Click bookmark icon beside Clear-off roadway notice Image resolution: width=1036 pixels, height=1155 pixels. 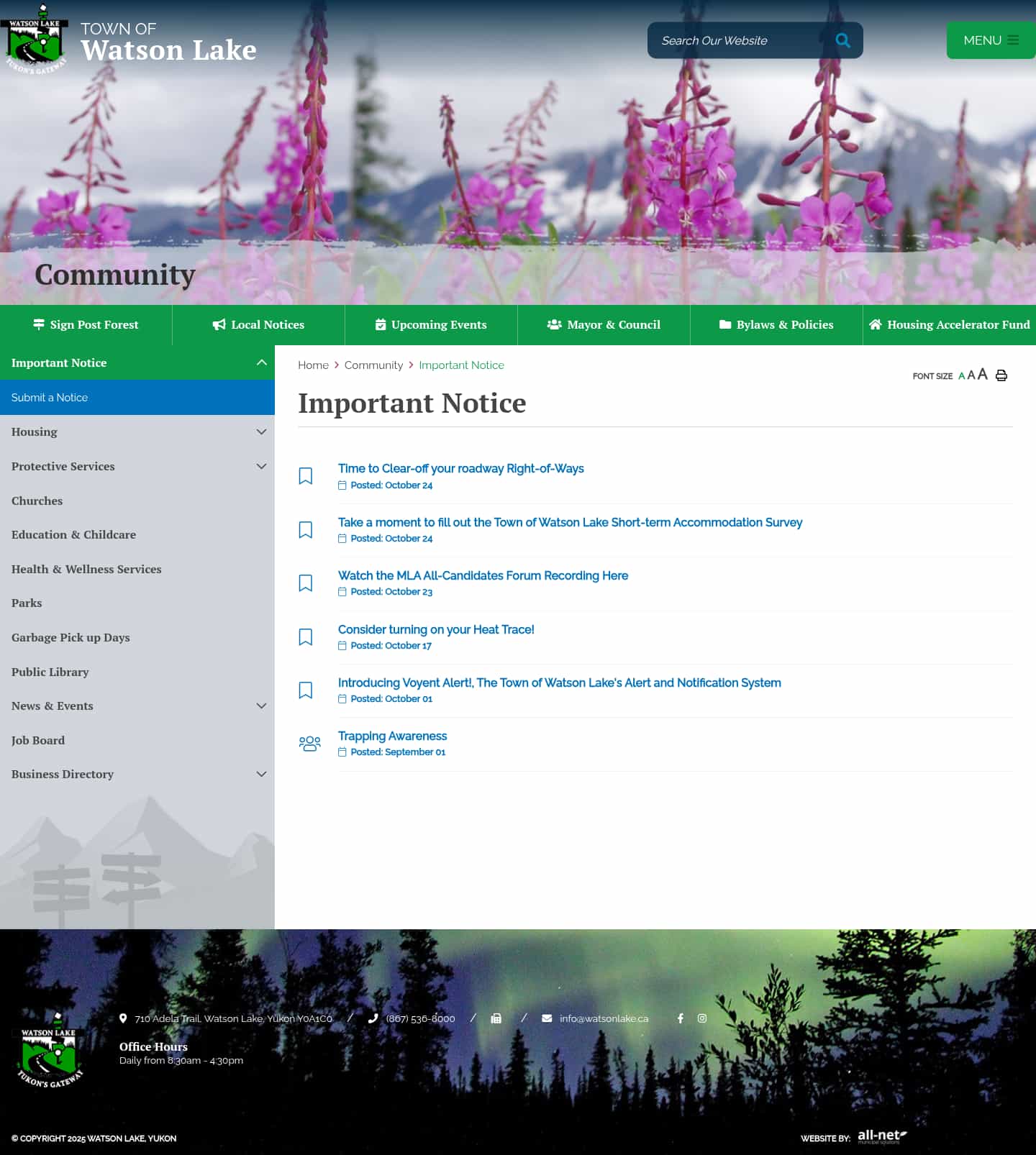(x=305, y=476)
